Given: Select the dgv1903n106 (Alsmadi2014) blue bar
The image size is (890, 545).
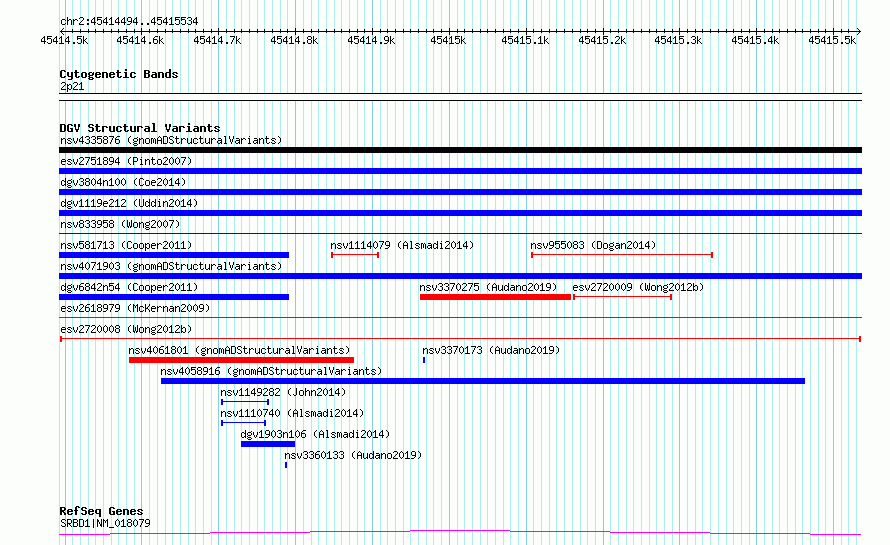Looking at the screenshot, I should pos(268,444).
